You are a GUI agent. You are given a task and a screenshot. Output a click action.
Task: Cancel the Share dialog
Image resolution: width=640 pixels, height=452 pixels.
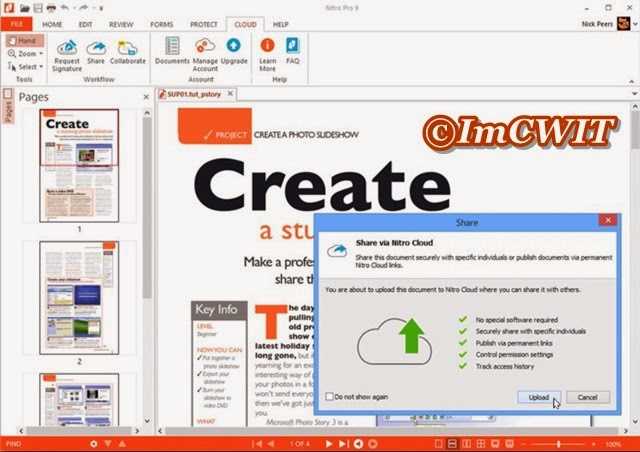(x=588, y=397)
